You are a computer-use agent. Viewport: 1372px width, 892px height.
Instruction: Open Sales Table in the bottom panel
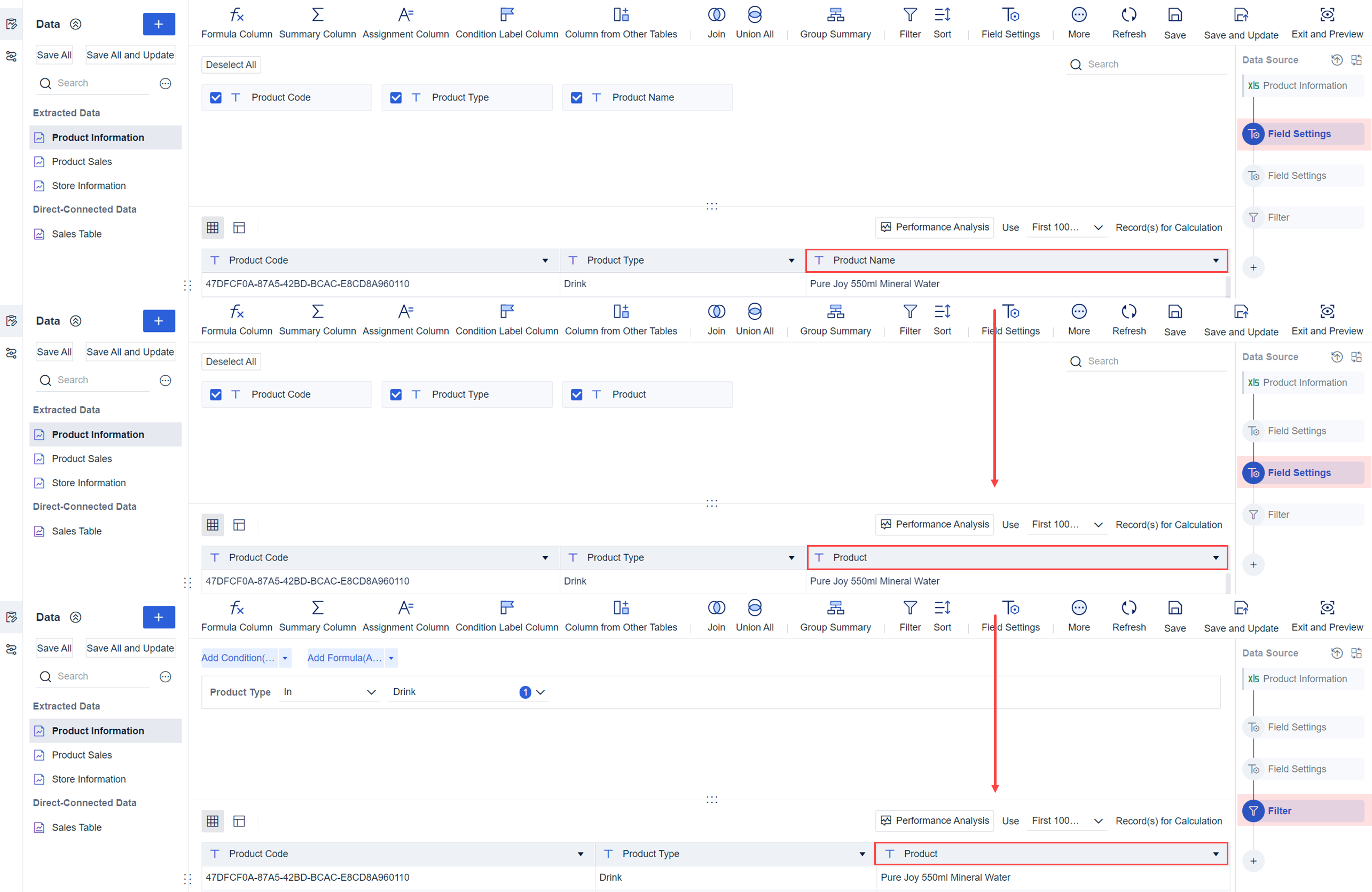[x=76, y=827]
